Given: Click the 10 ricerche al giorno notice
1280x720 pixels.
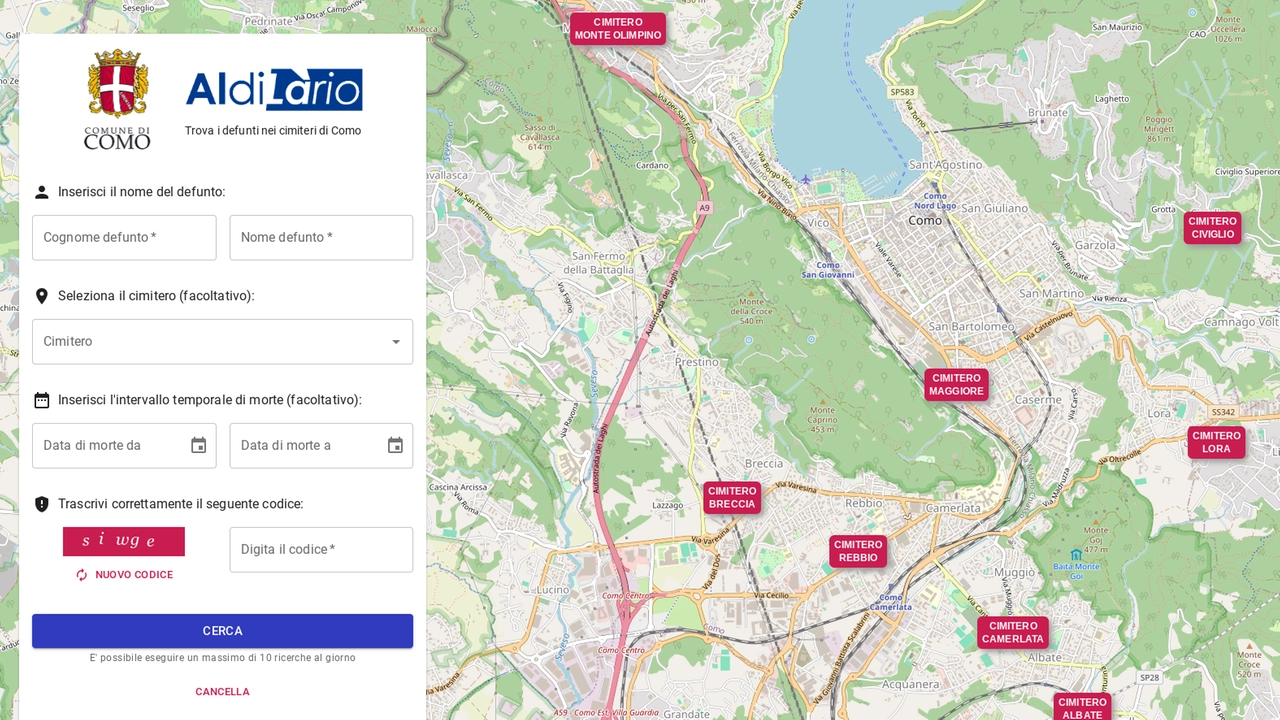Looking at the screenshot, I should click(x=222, y=658).
